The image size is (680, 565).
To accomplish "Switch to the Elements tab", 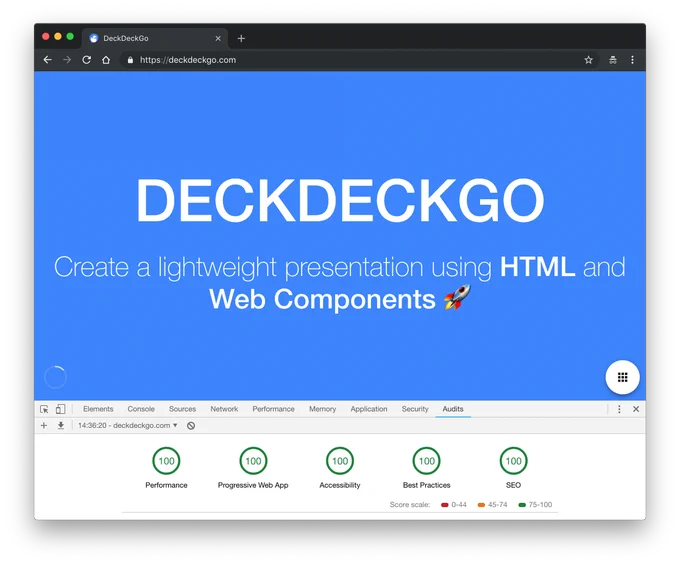I will [x=98, y=409].
